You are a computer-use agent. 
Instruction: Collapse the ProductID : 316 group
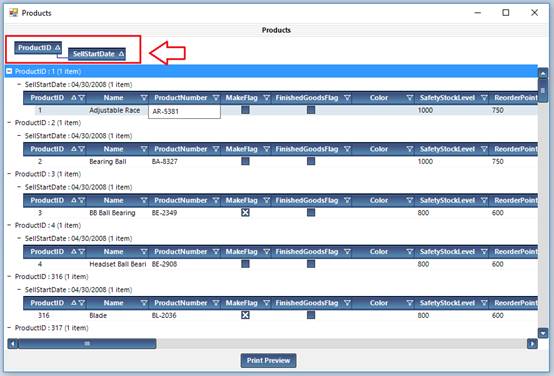point(9,276)
